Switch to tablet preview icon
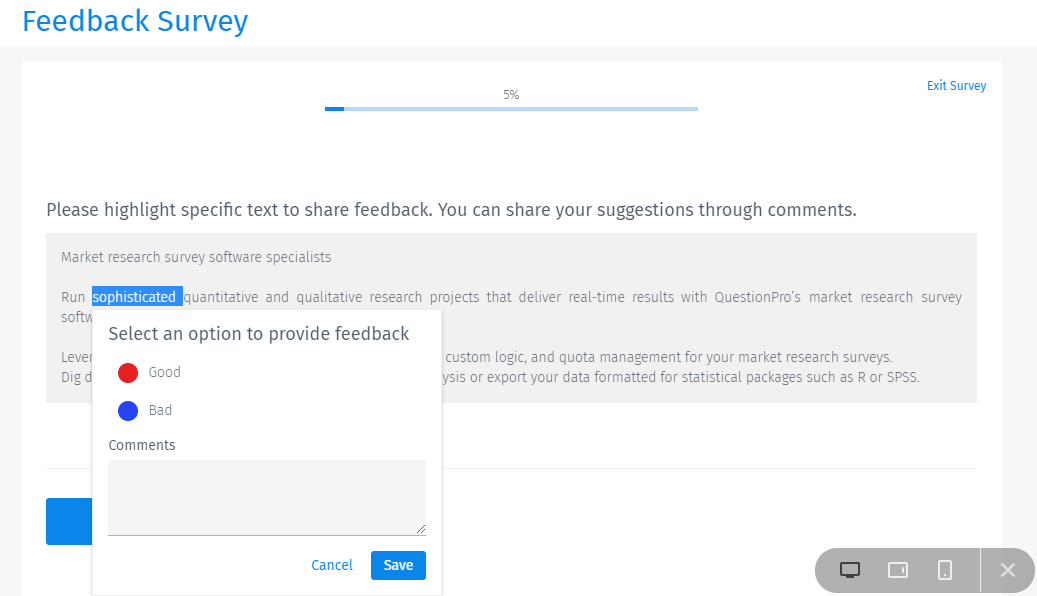Screen dimensions: 1037x596 click(x=897, y=570)
